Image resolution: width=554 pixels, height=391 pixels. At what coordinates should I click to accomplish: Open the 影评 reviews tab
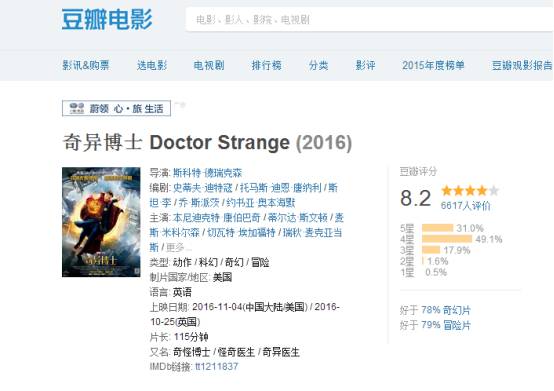pyautogui.click(x=365, y=65)
